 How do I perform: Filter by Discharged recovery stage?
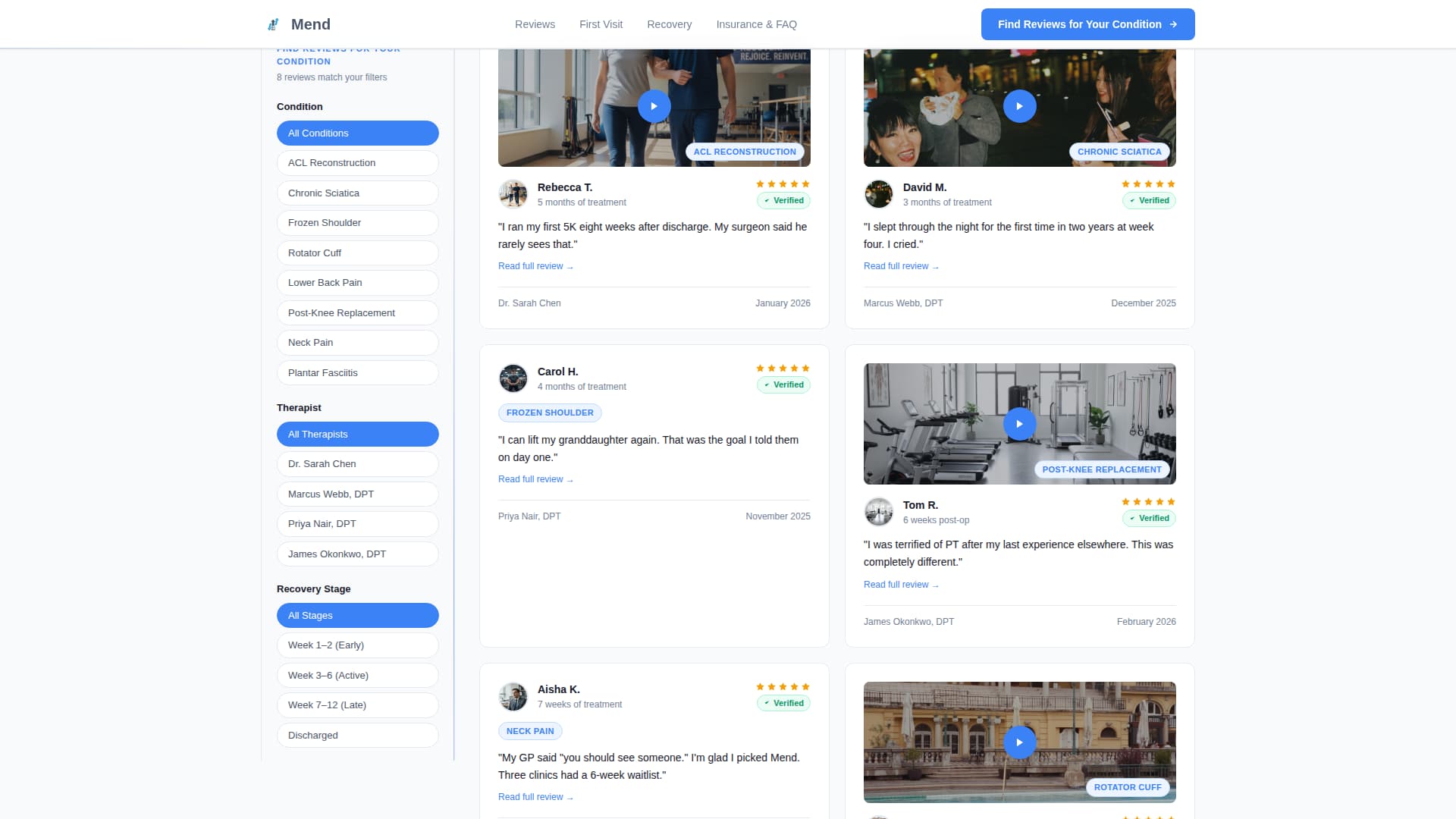pos(357,736)
